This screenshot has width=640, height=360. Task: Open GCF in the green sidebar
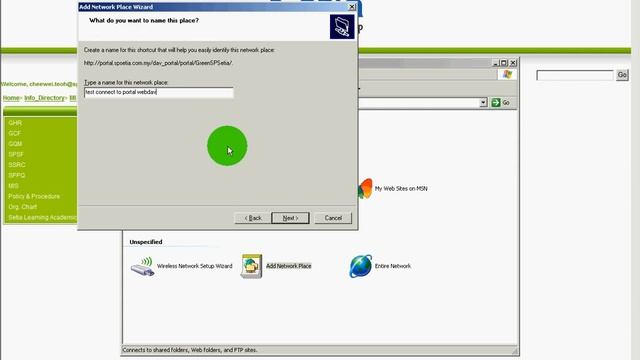(14, 133)
